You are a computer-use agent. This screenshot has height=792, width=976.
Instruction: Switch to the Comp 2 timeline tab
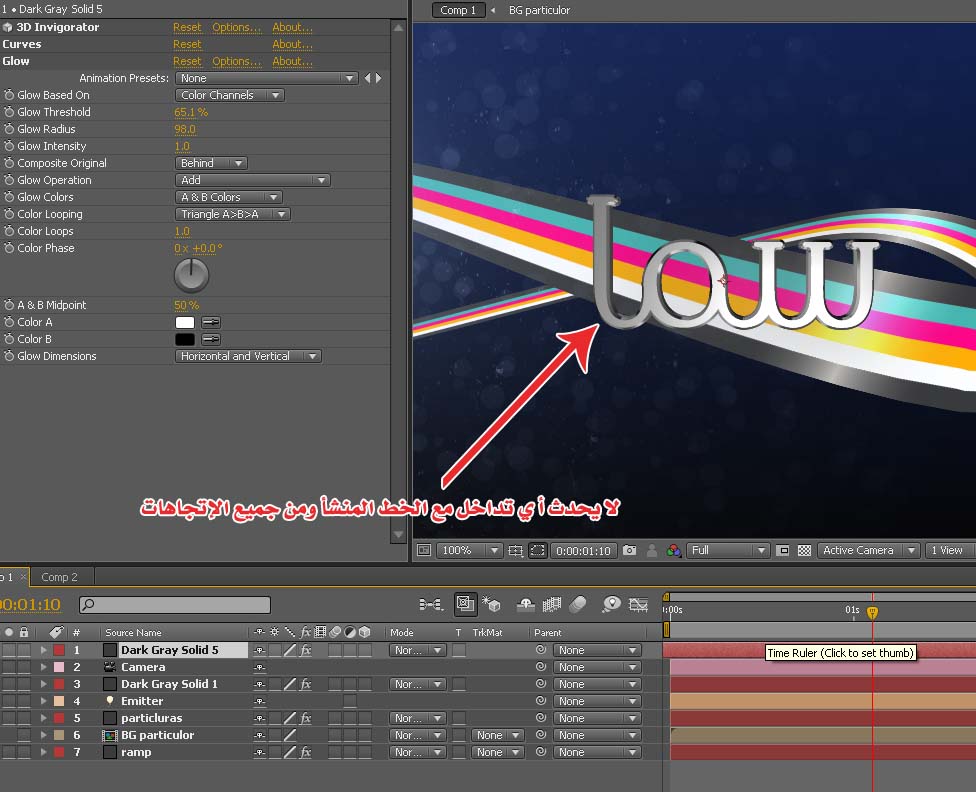(x=58, y=577)
